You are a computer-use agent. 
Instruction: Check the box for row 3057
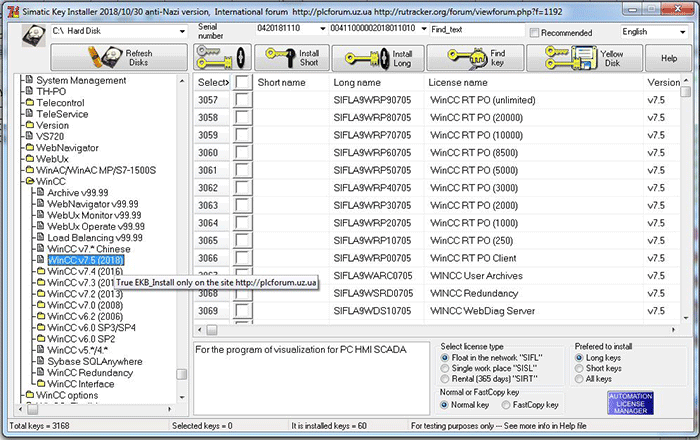pos(241,100)
